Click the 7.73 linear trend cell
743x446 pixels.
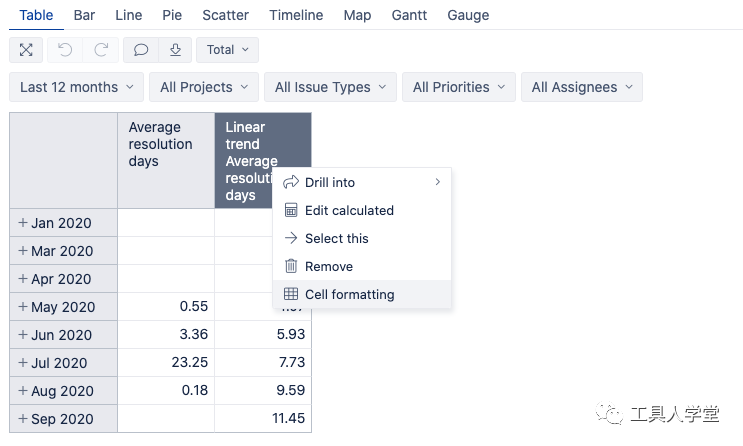pyautogui.click(x=263, y=363)
